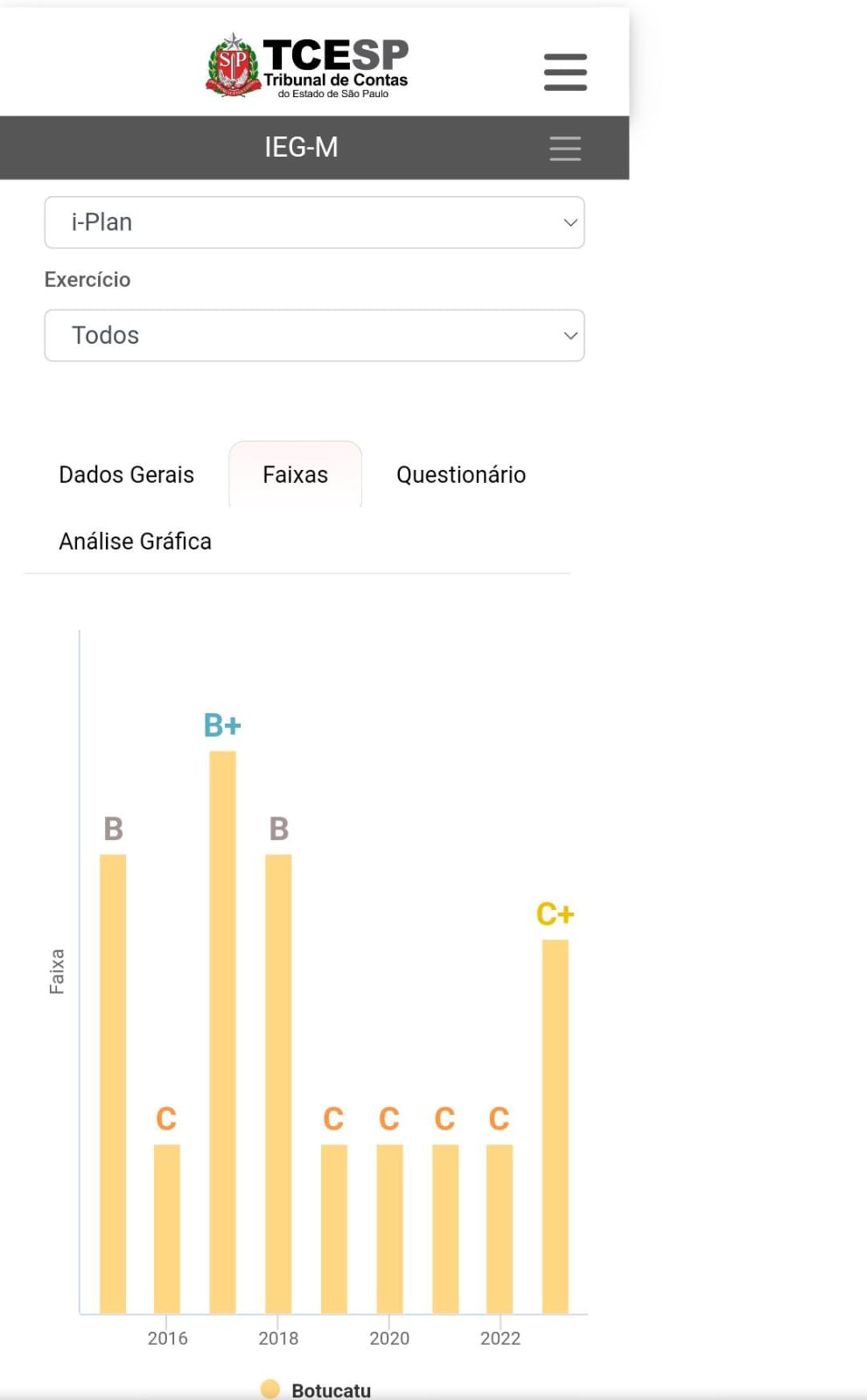This screenshot has width=867, height=1400.
Task: Click the 2018 B bar
Action: coord(278,1083)
